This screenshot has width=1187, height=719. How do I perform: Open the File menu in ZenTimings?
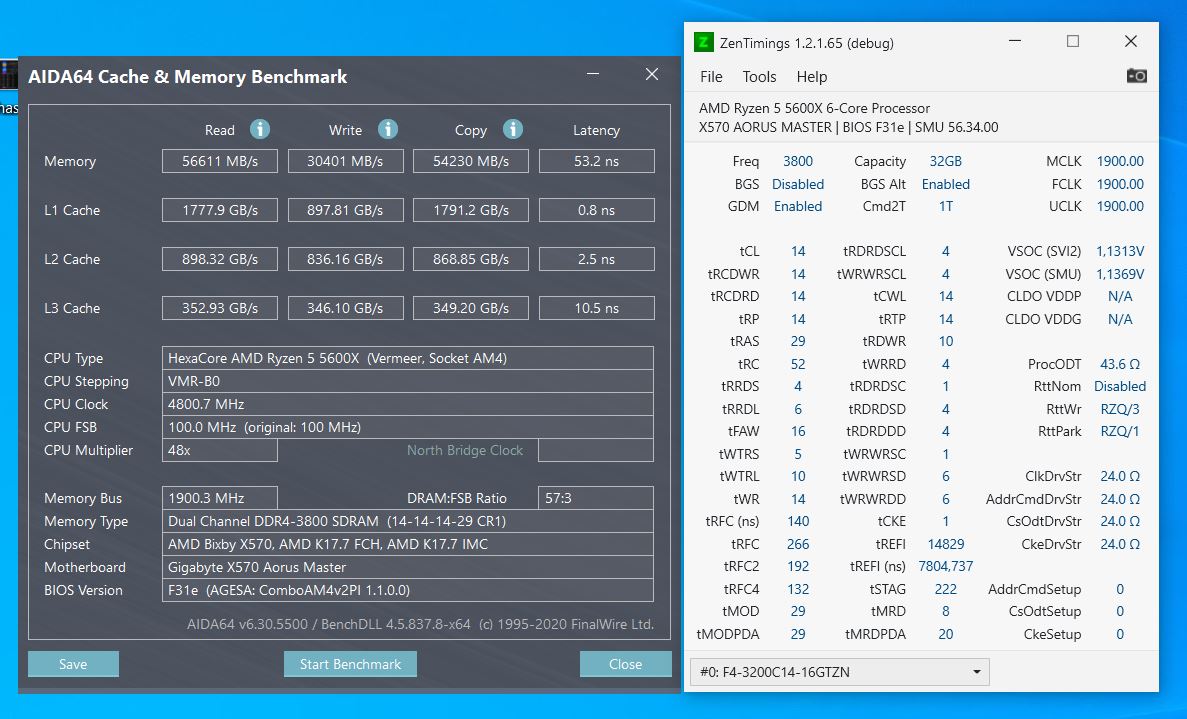point(711,76)
